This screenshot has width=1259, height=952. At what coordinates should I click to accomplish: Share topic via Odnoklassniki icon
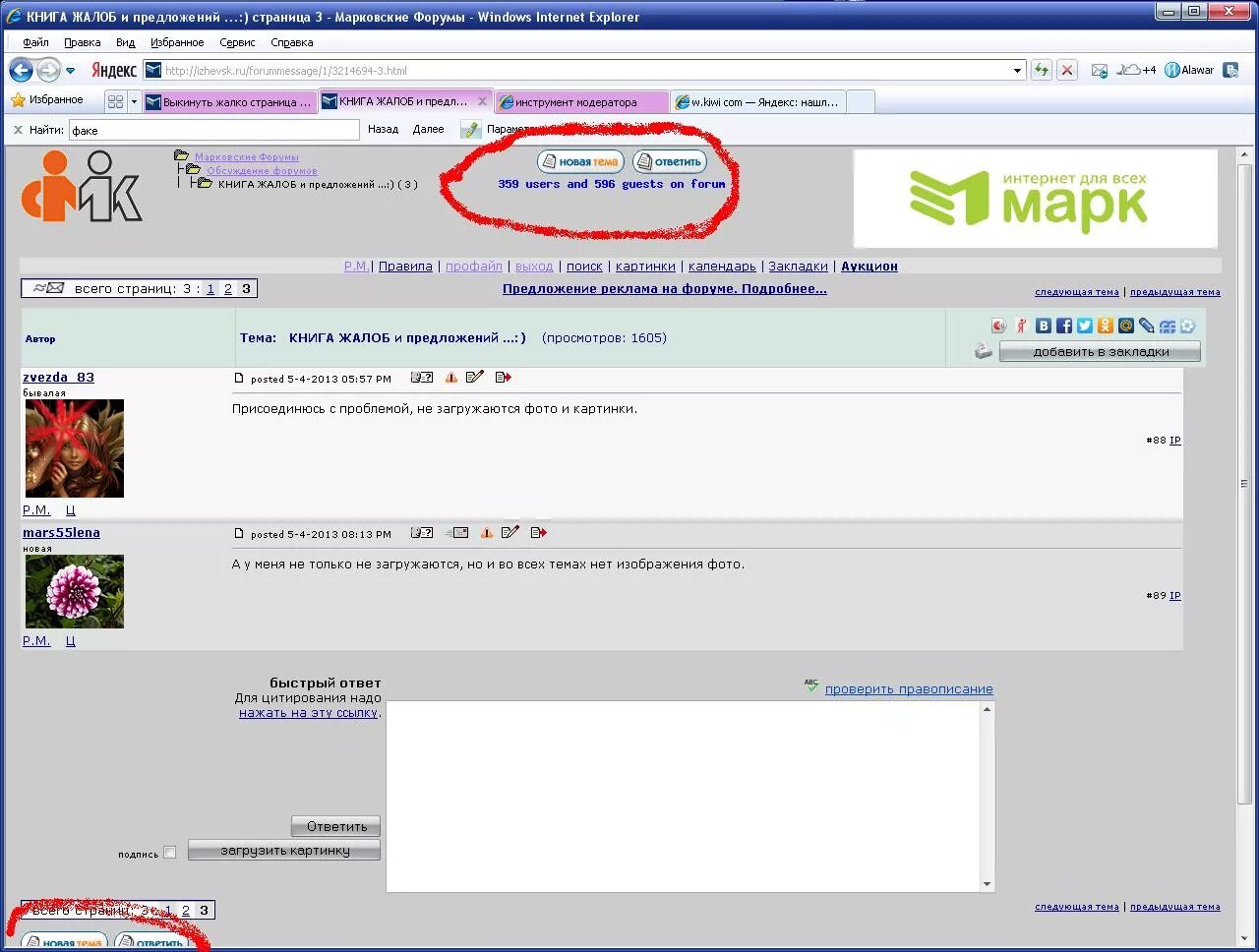(x=1106, y=326)
